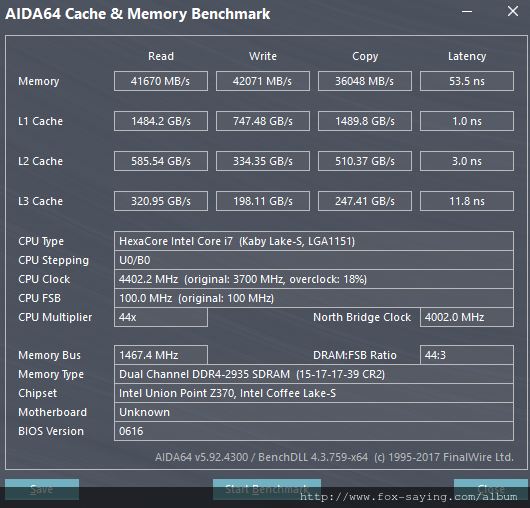Click the L1 Cache Copy value 1489.8 GB/s

coord(365,121)
